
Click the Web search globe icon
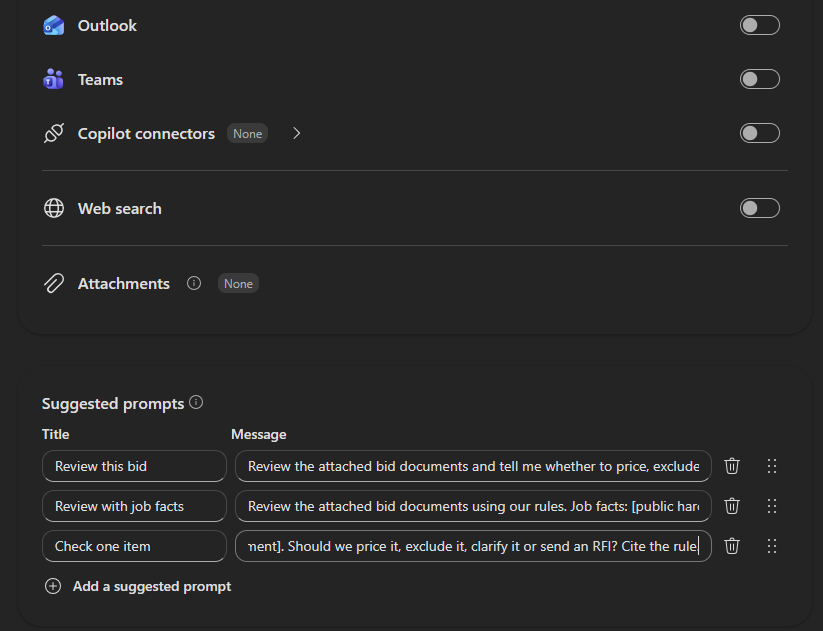pos(54,208)
